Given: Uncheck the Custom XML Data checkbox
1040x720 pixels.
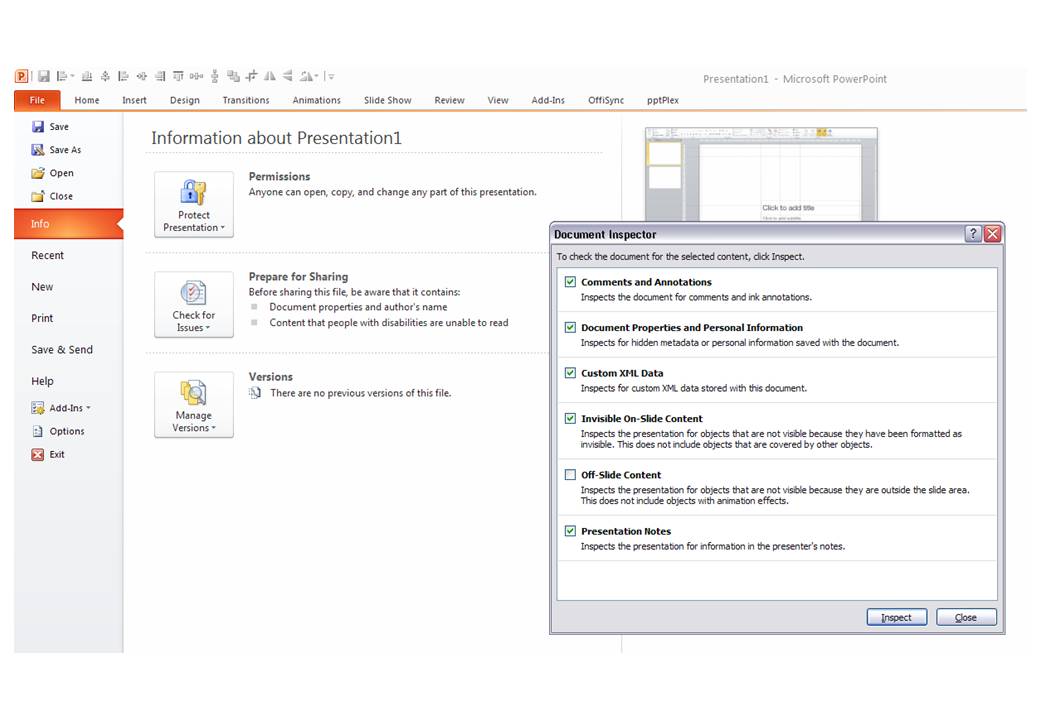Looking at the screenshot, I should tap(570, 373).
